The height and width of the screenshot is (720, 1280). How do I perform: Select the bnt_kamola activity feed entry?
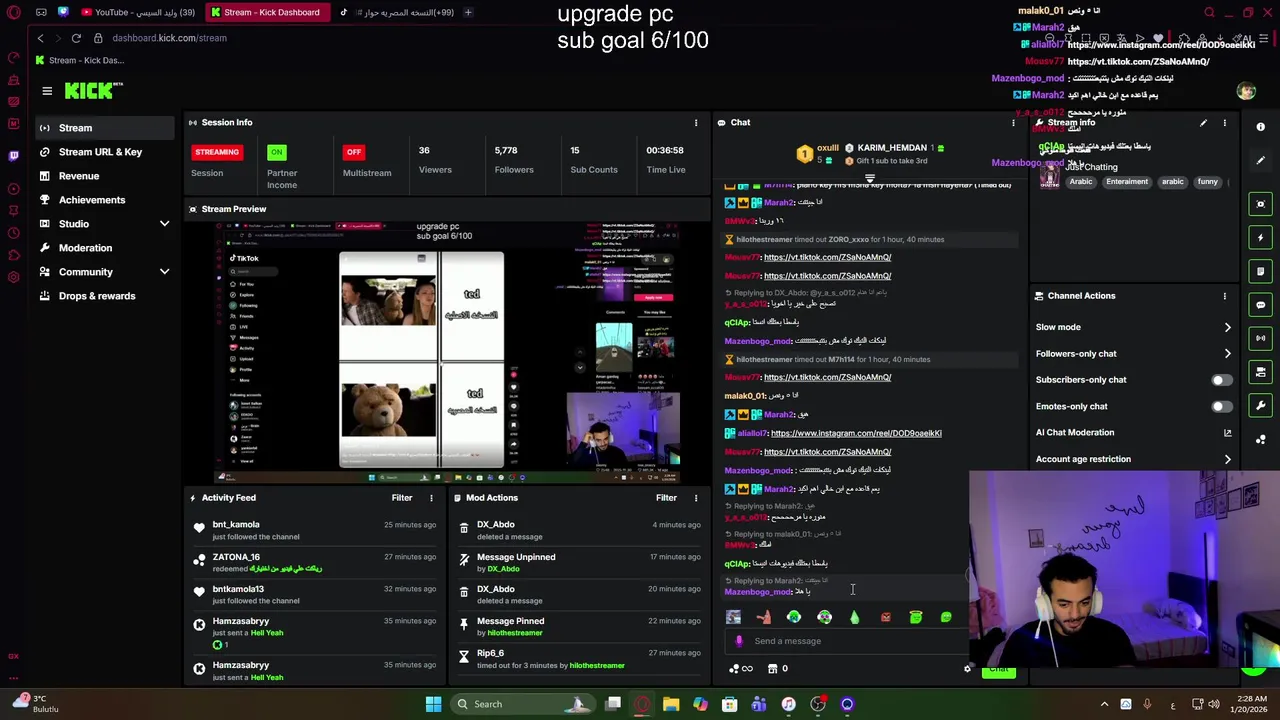point(316,531)
